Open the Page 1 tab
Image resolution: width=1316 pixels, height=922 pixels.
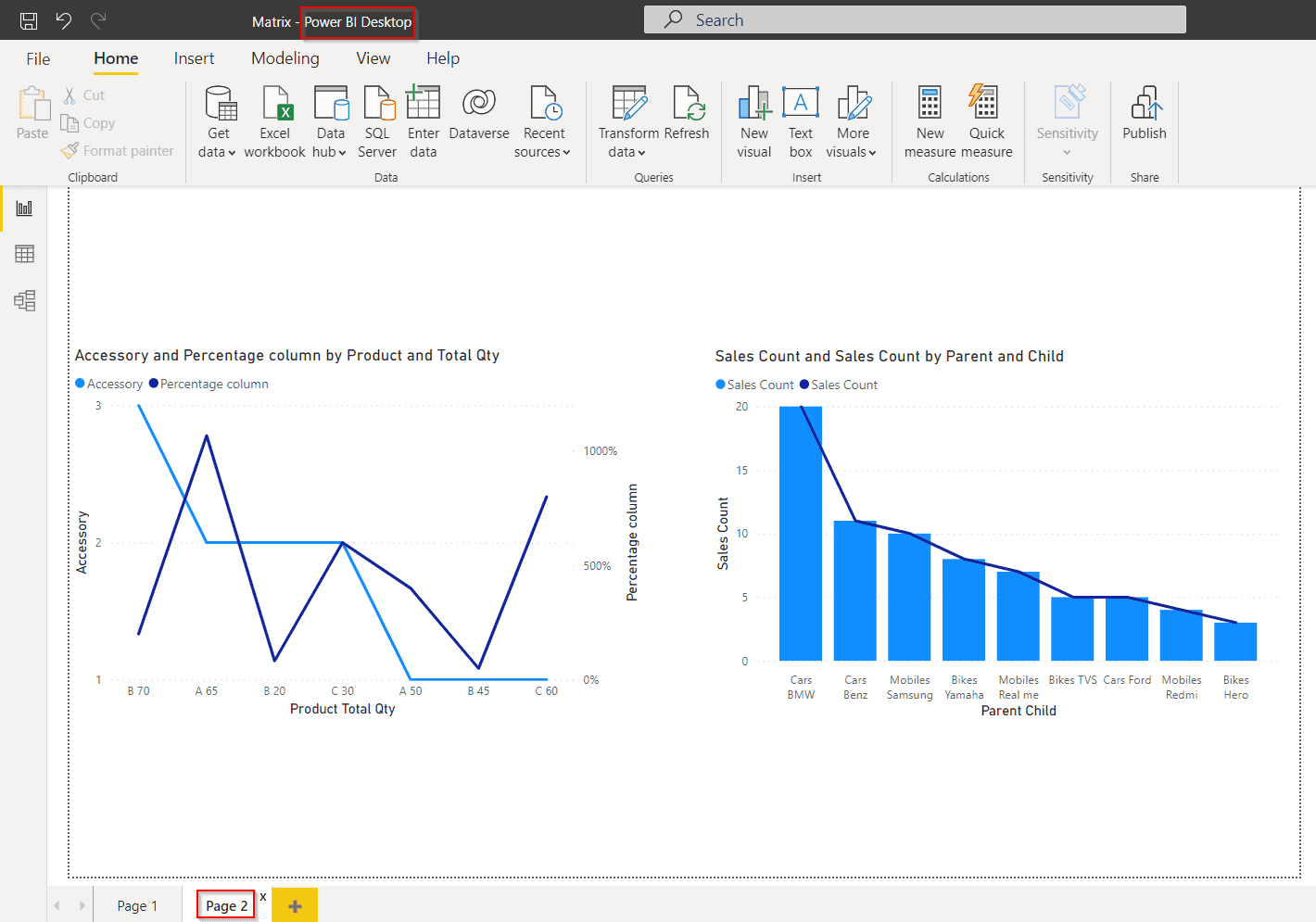point(137,904)
